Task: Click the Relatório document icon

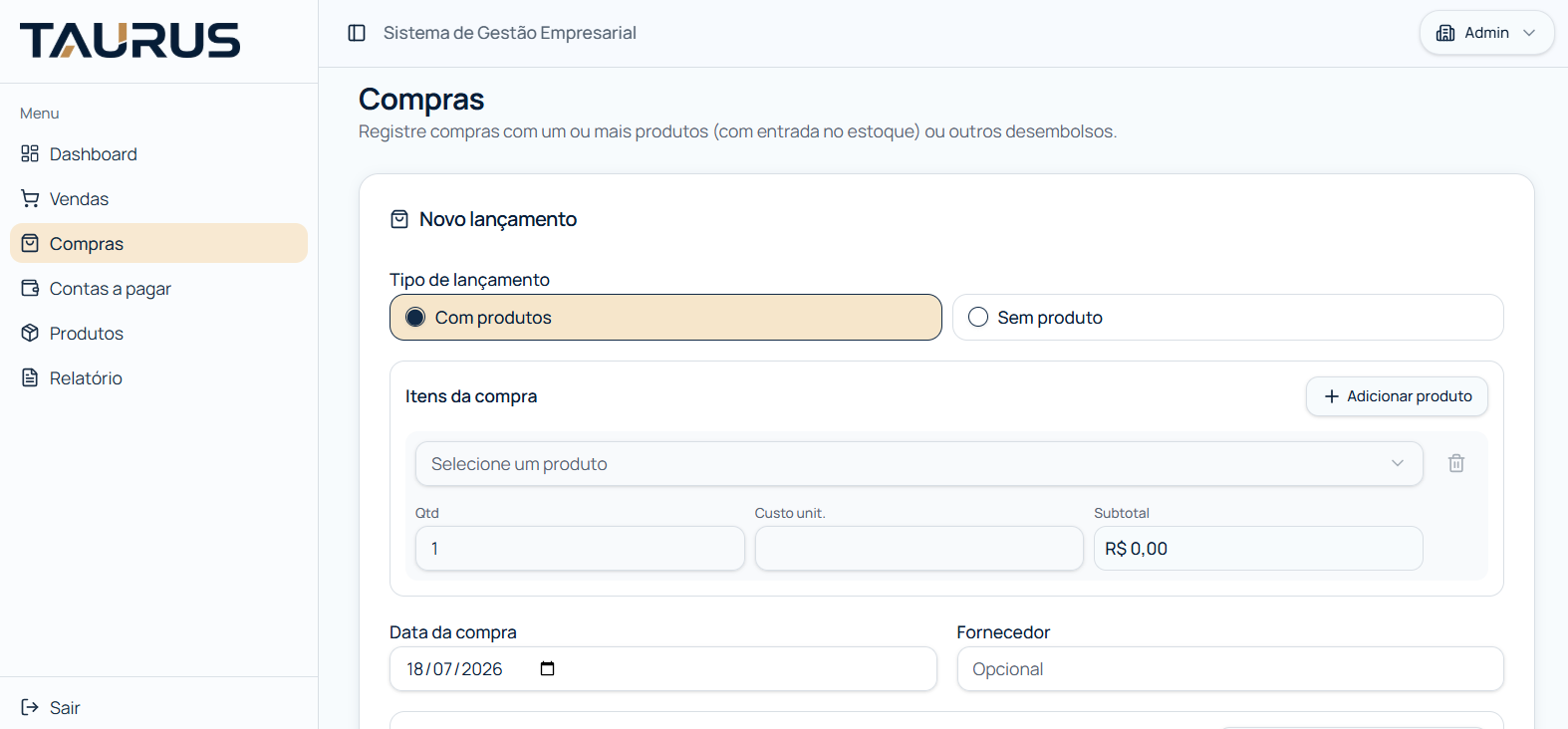Action: [30, 377]
